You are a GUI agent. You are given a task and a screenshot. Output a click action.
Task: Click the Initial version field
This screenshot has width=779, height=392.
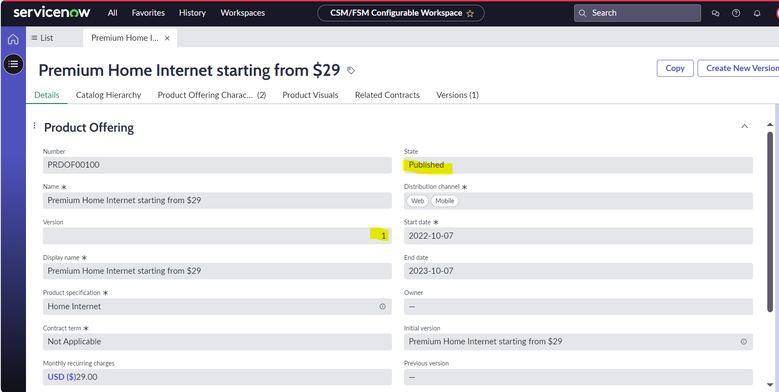point(578,342)
